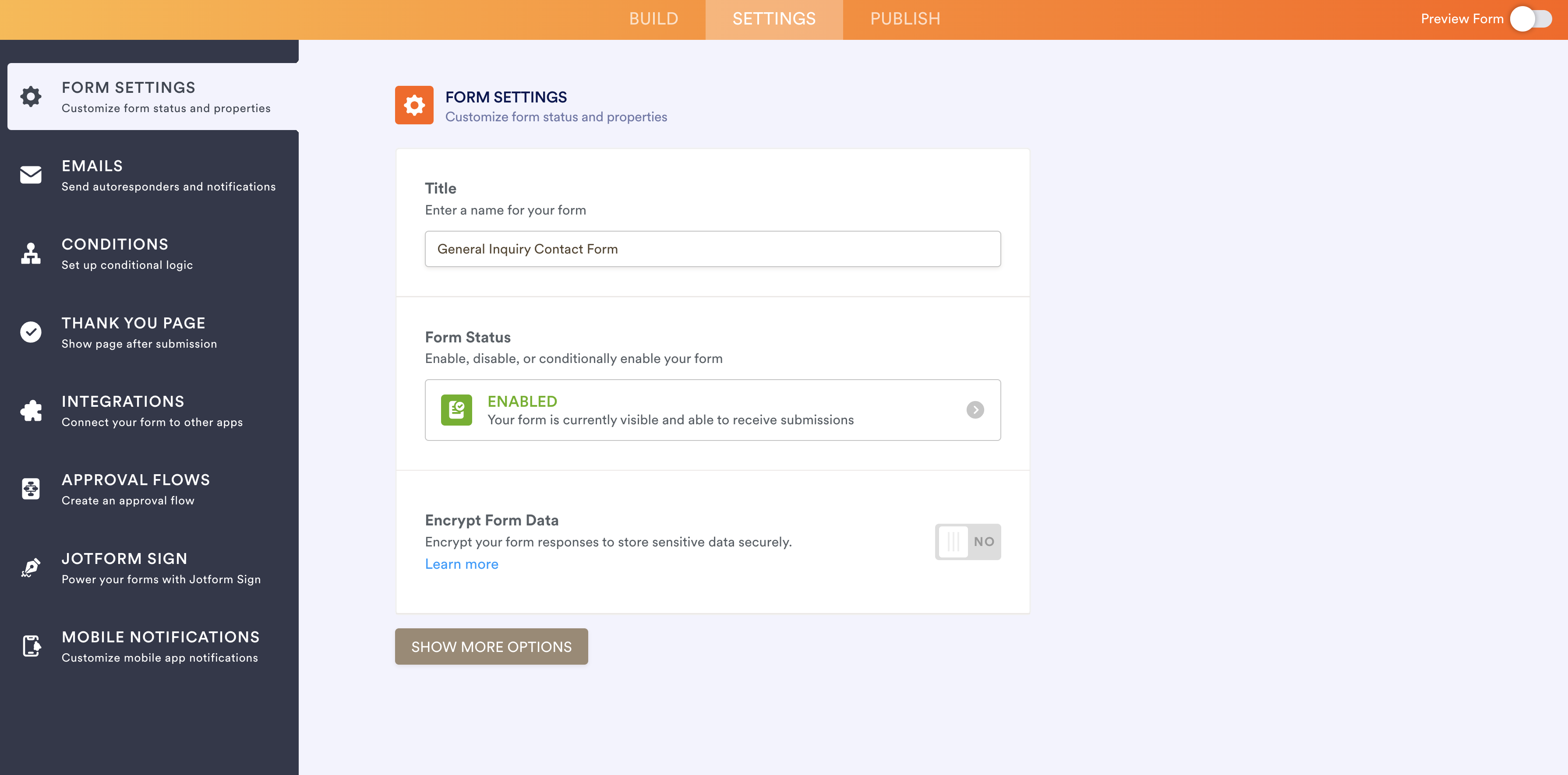Click the Jotform Sign pen icon
This screenshot has width=1568, height=775.
coord(30,567)
